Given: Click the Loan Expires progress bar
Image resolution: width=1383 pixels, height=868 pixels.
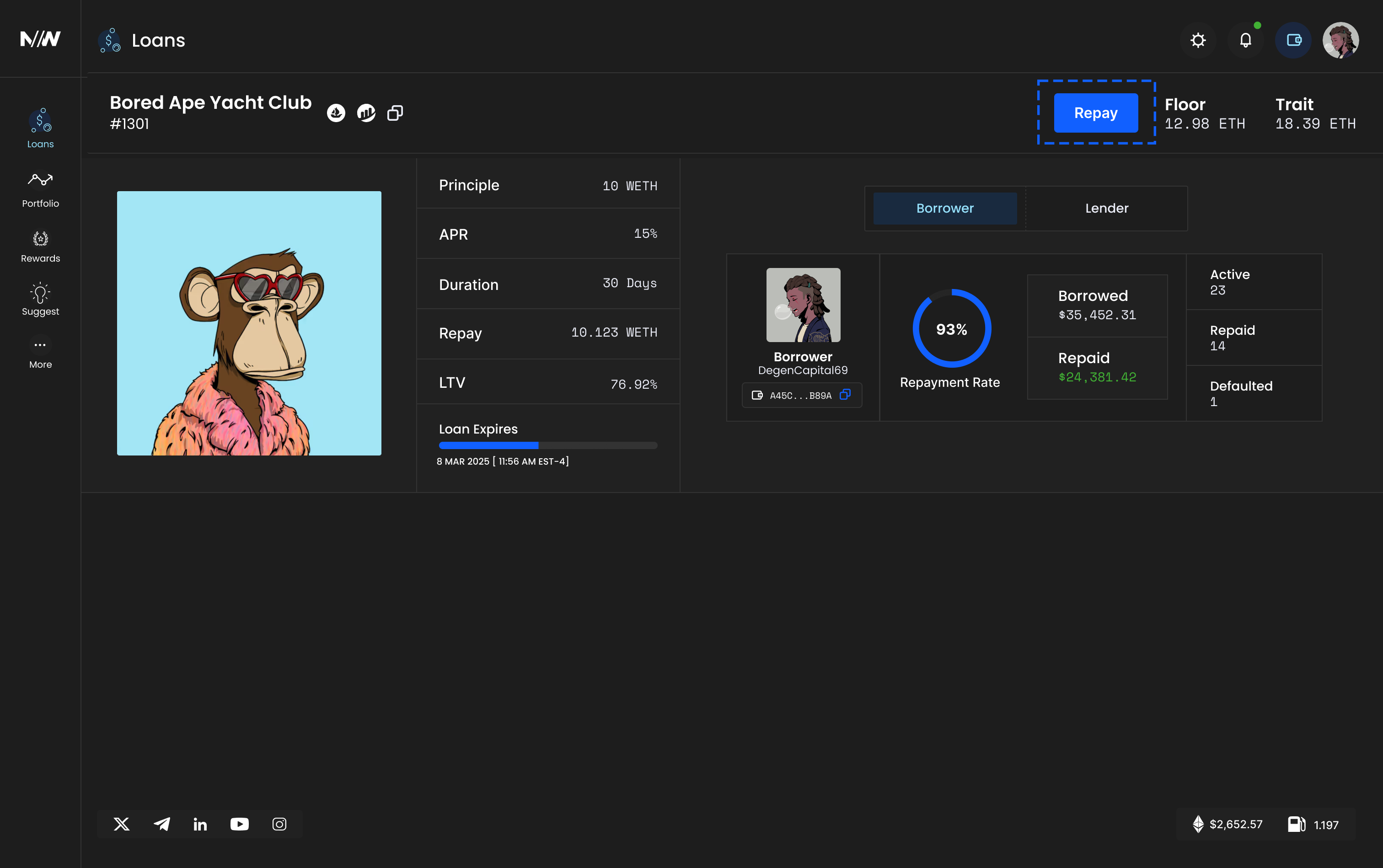Looking at the screenshot, I should point(548,445).
